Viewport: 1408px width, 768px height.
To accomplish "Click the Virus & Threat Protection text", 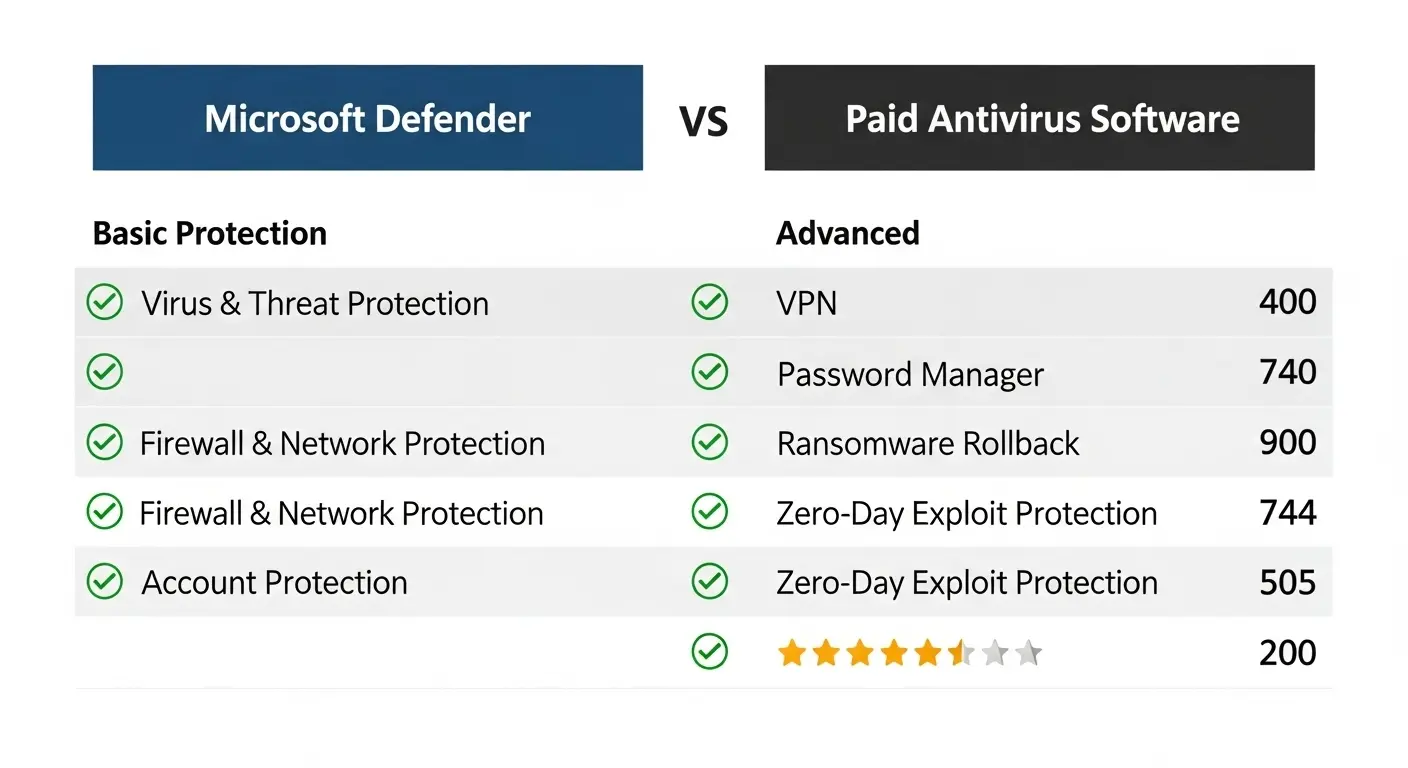I will pyautogui.click(x=315, y=303).
